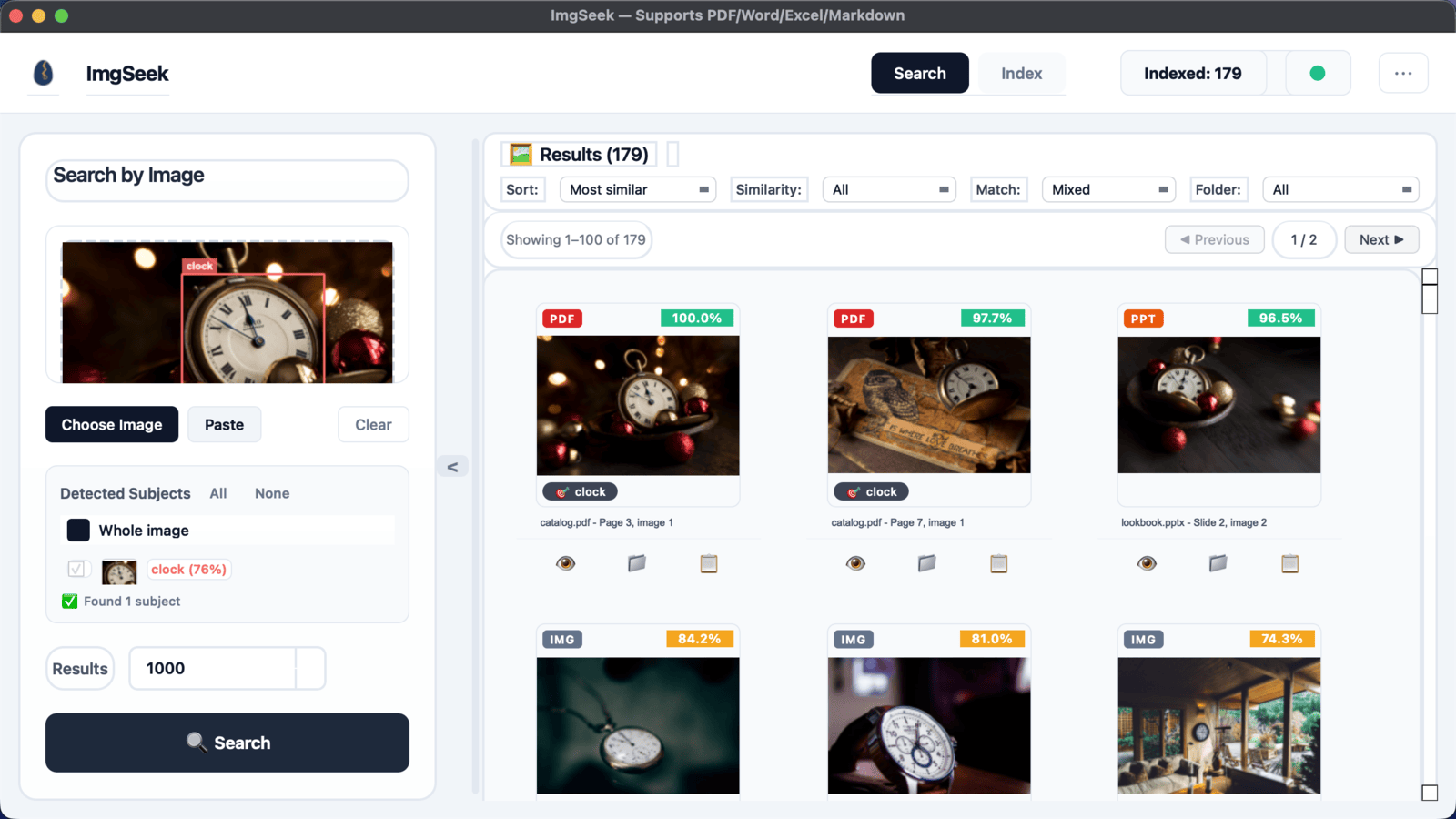Click the results list vertical scrollbar
Viewport: 1456px width, 819px height.
1430,535
